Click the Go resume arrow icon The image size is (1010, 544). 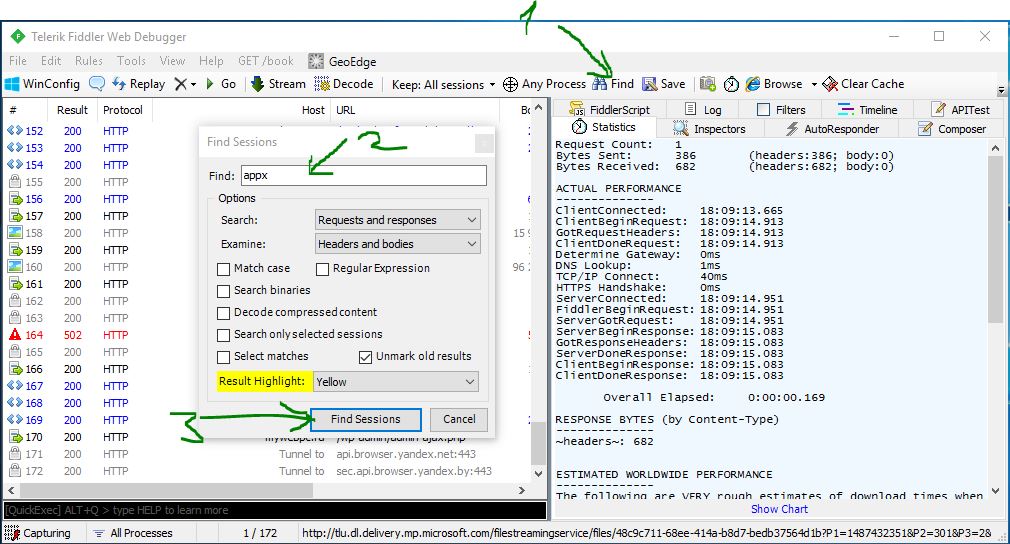pos(210,84)
